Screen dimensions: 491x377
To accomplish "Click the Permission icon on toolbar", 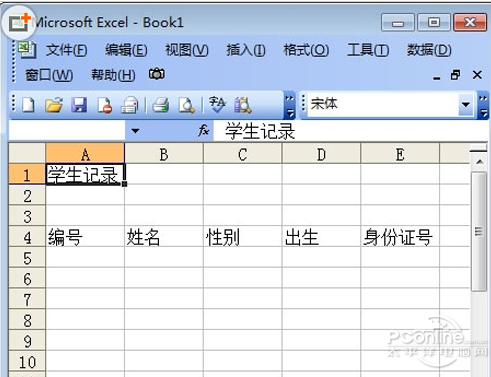I will pos(105,105).
